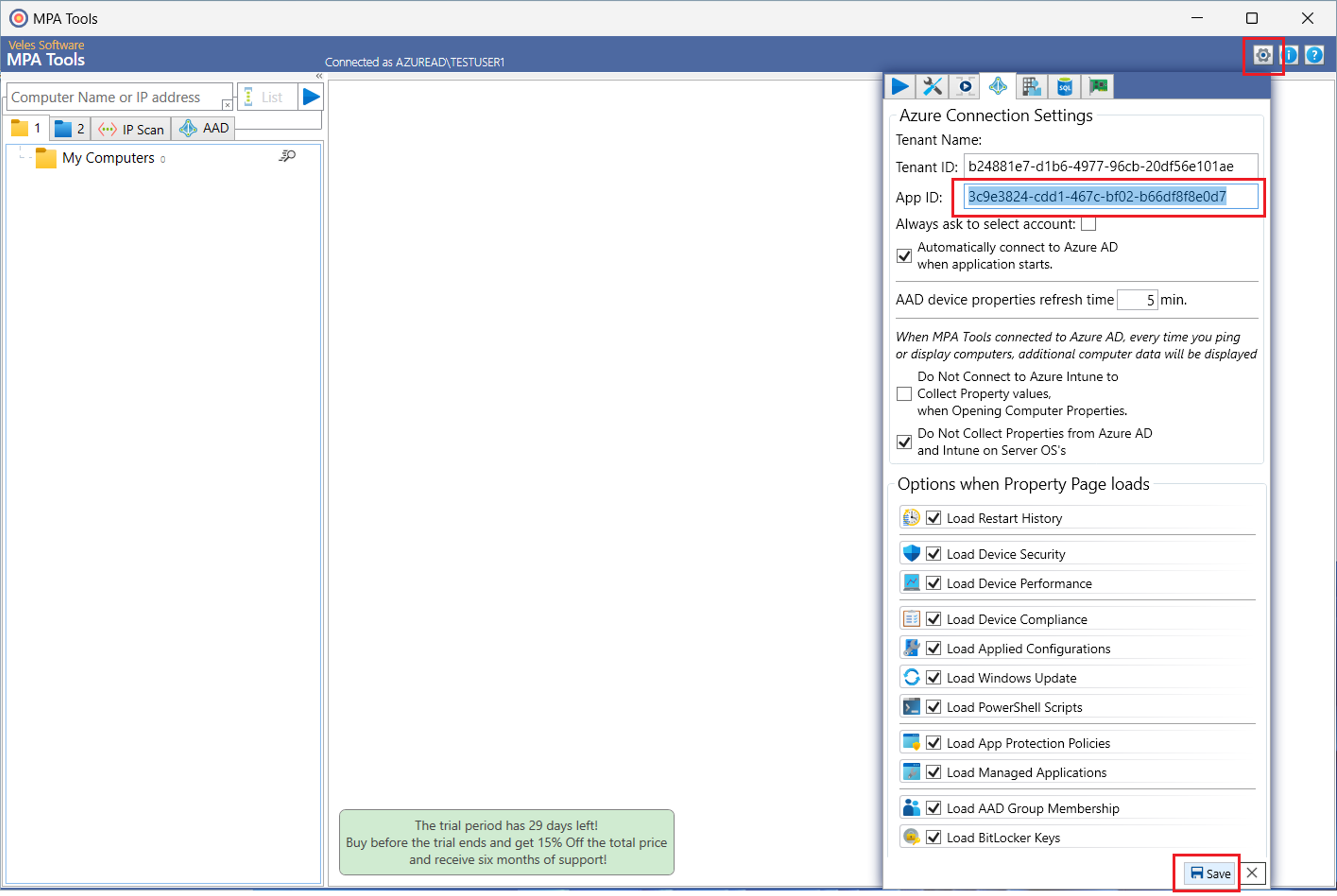The width and height of the screenshot is (1337, 896).
Task: Uncheck Load Device Performance
Action: click(x=933, y=583)
